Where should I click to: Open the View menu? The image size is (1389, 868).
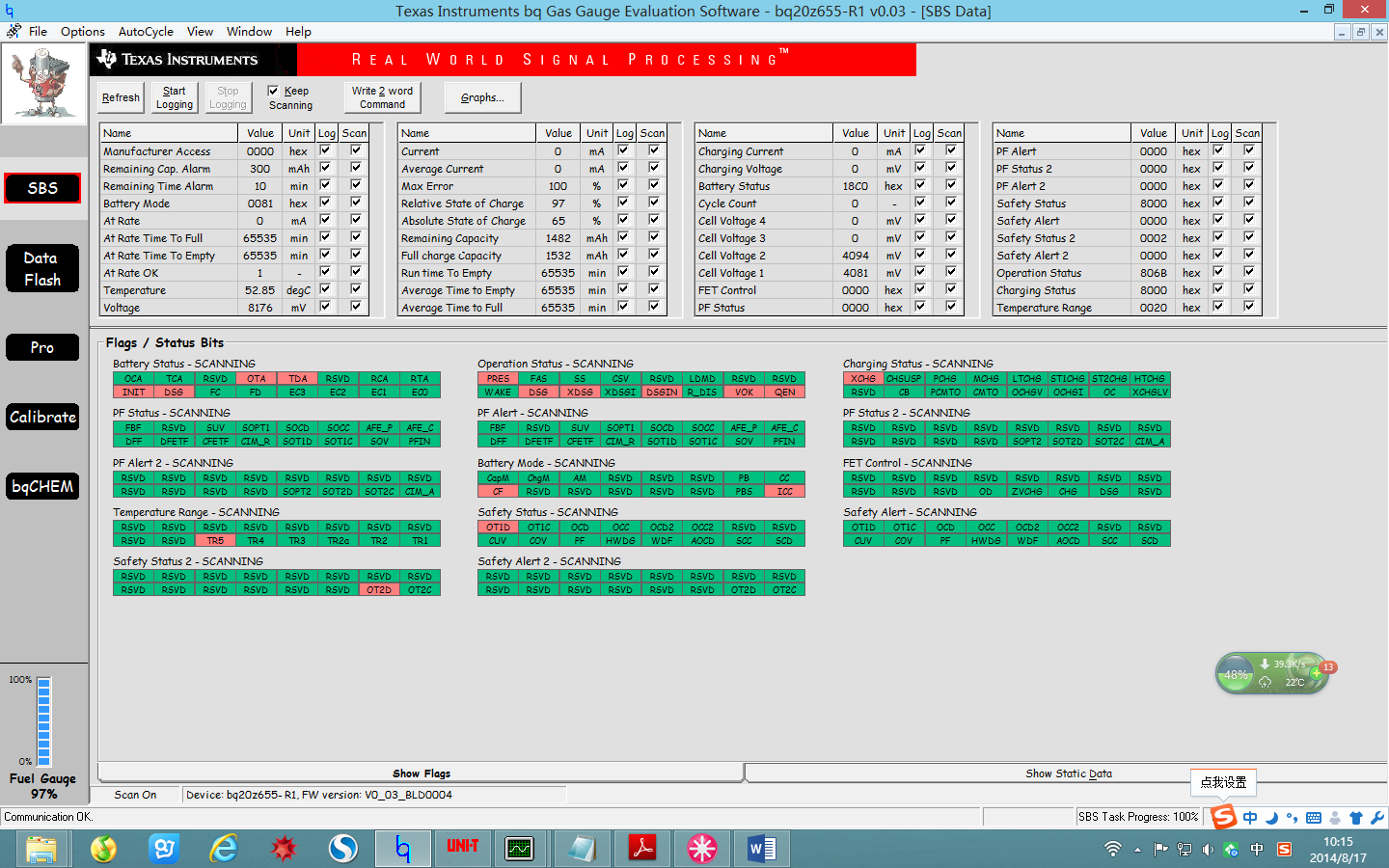[x=200, y=31]
